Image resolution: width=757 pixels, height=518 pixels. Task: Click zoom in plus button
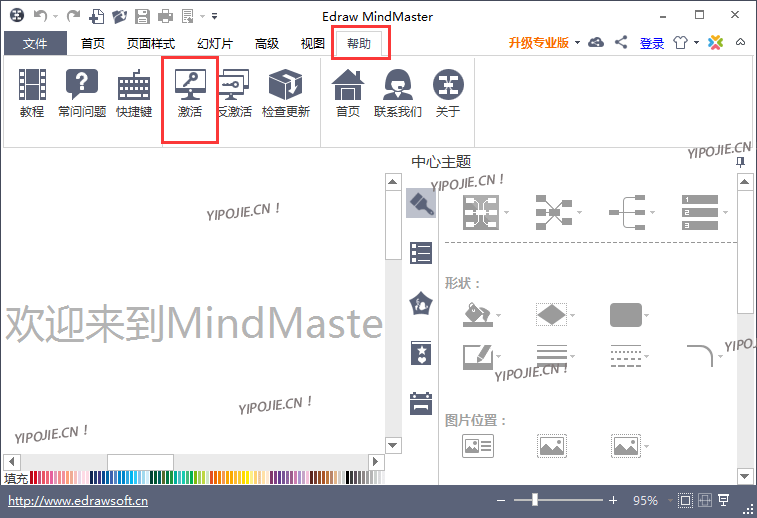click(613, 501)
